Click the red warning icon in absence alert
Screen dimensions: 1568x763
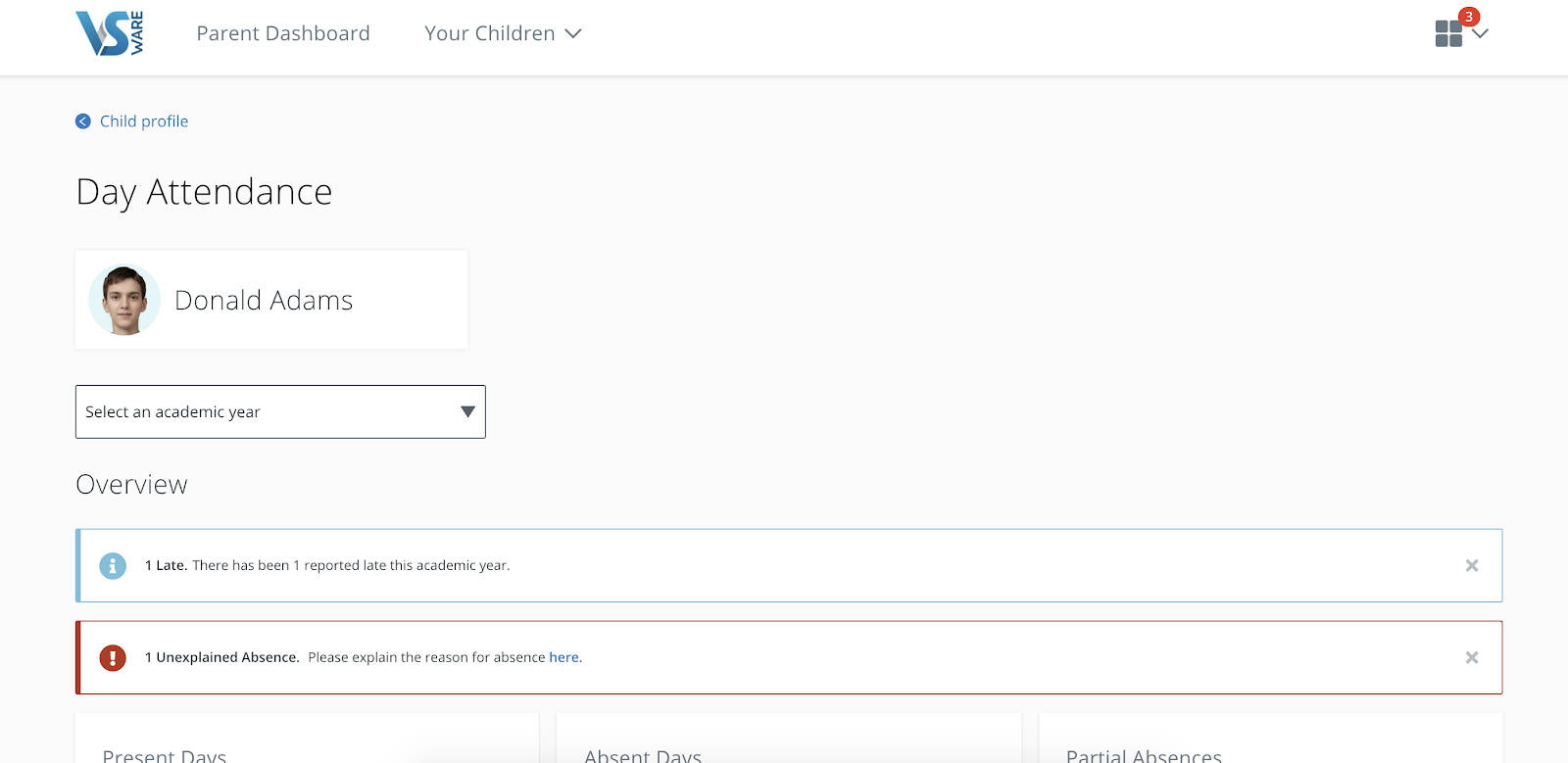click(113, 657)
